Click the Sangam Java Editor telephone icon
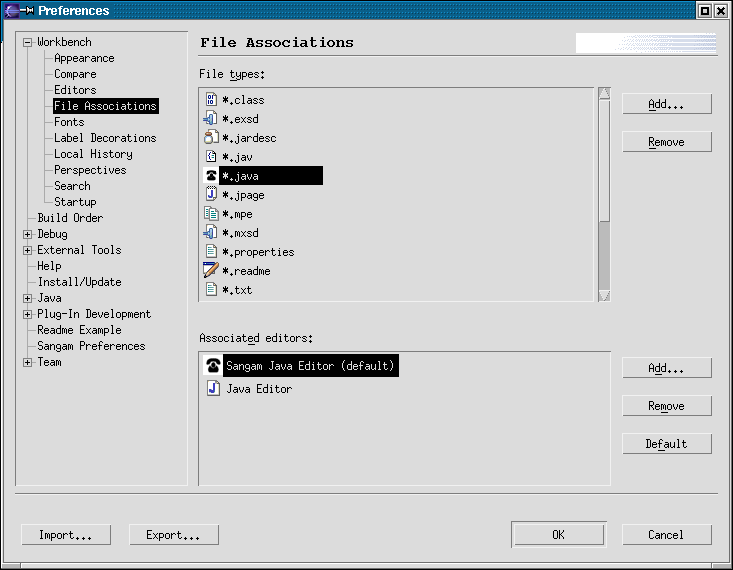The height and width of the screenshot is (570, 733). coord(213,366)
